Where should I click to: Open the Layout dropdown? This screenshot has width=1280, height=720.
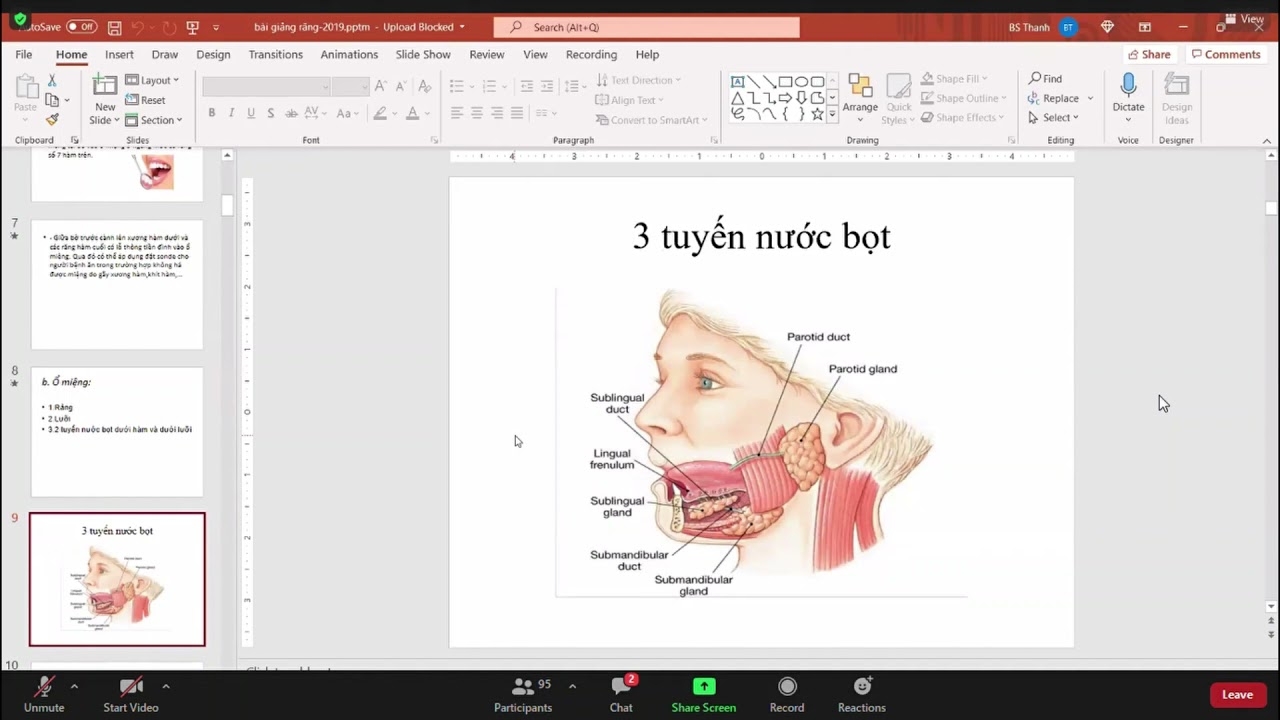(152, 80)
